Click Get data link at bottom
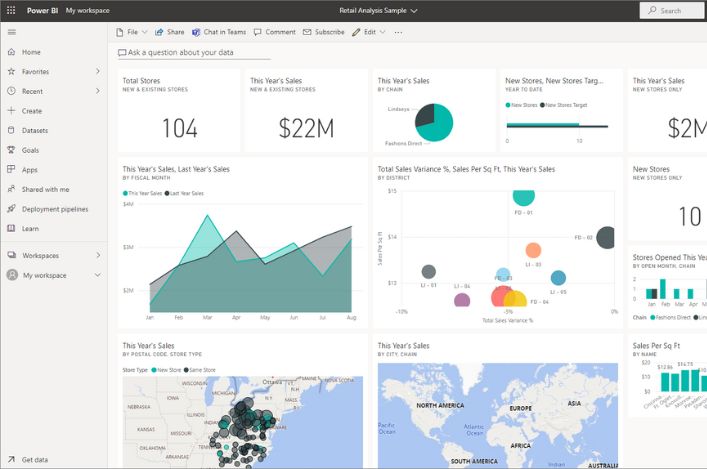The width and height of the screenshot is (707, 469). 35,460
